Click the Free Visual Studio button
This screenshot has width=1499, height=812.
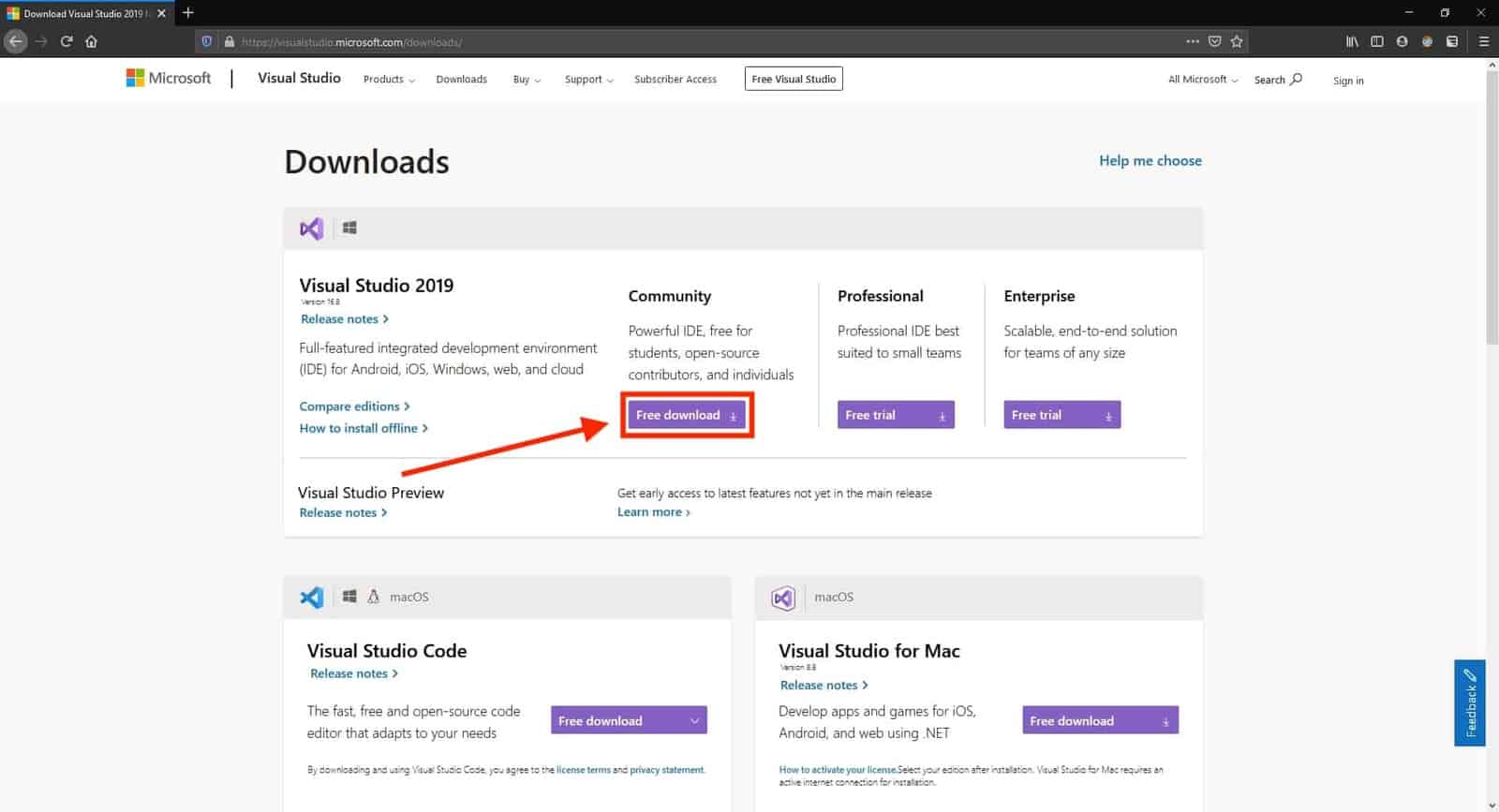point(794,79)
